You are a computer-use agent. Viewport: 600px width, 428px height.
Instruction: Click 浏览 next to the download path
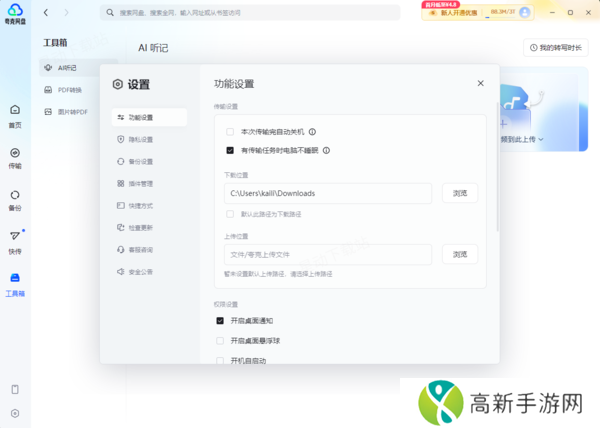click(460, 193)
